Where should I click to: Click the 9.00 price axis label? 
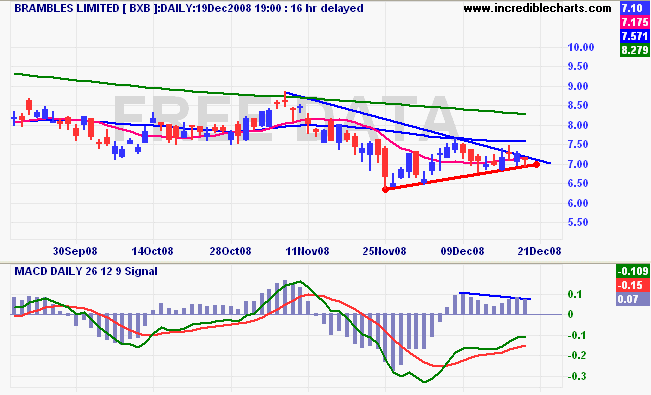click(x=578, y=86)
